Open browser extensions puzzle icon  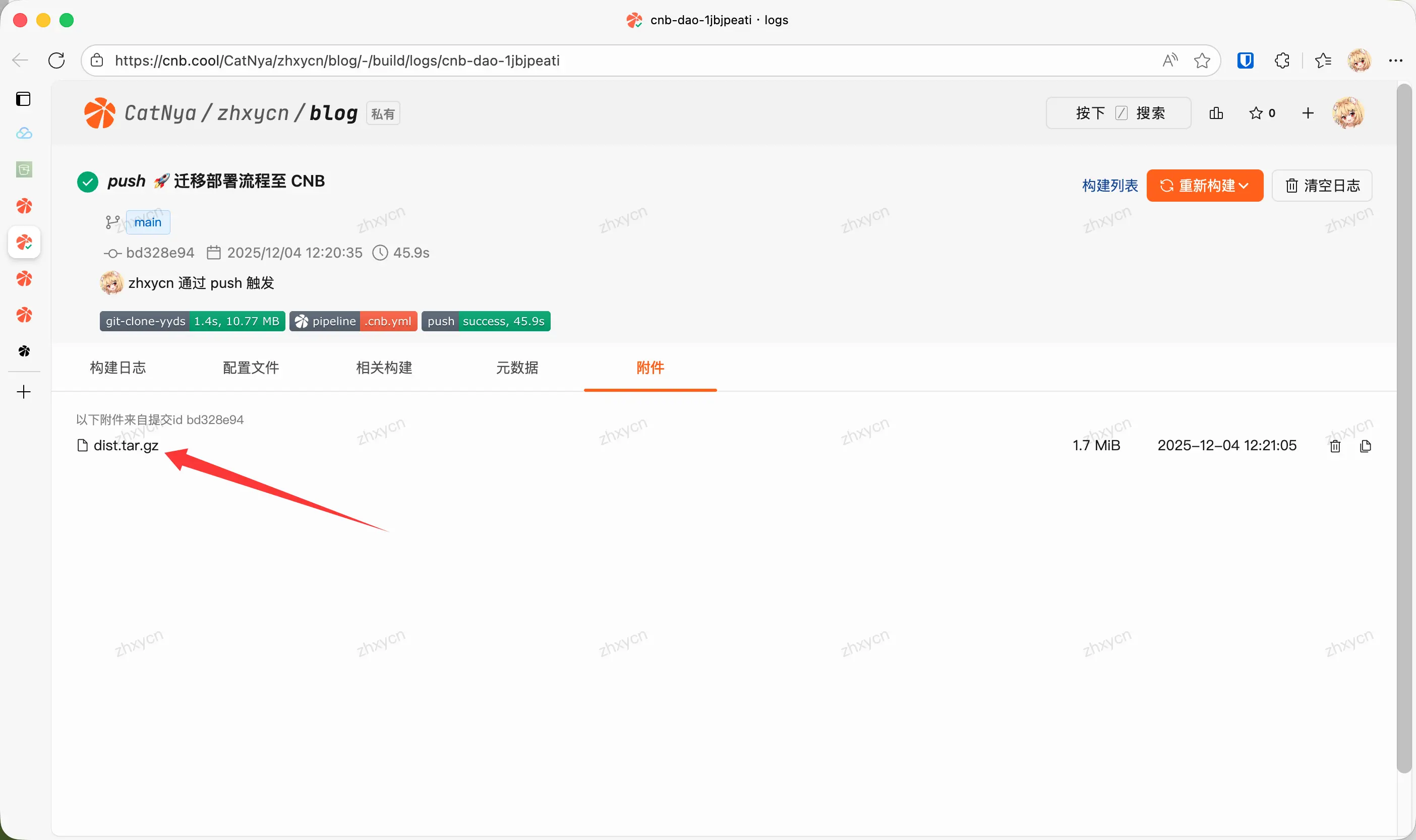[1282, 61]
